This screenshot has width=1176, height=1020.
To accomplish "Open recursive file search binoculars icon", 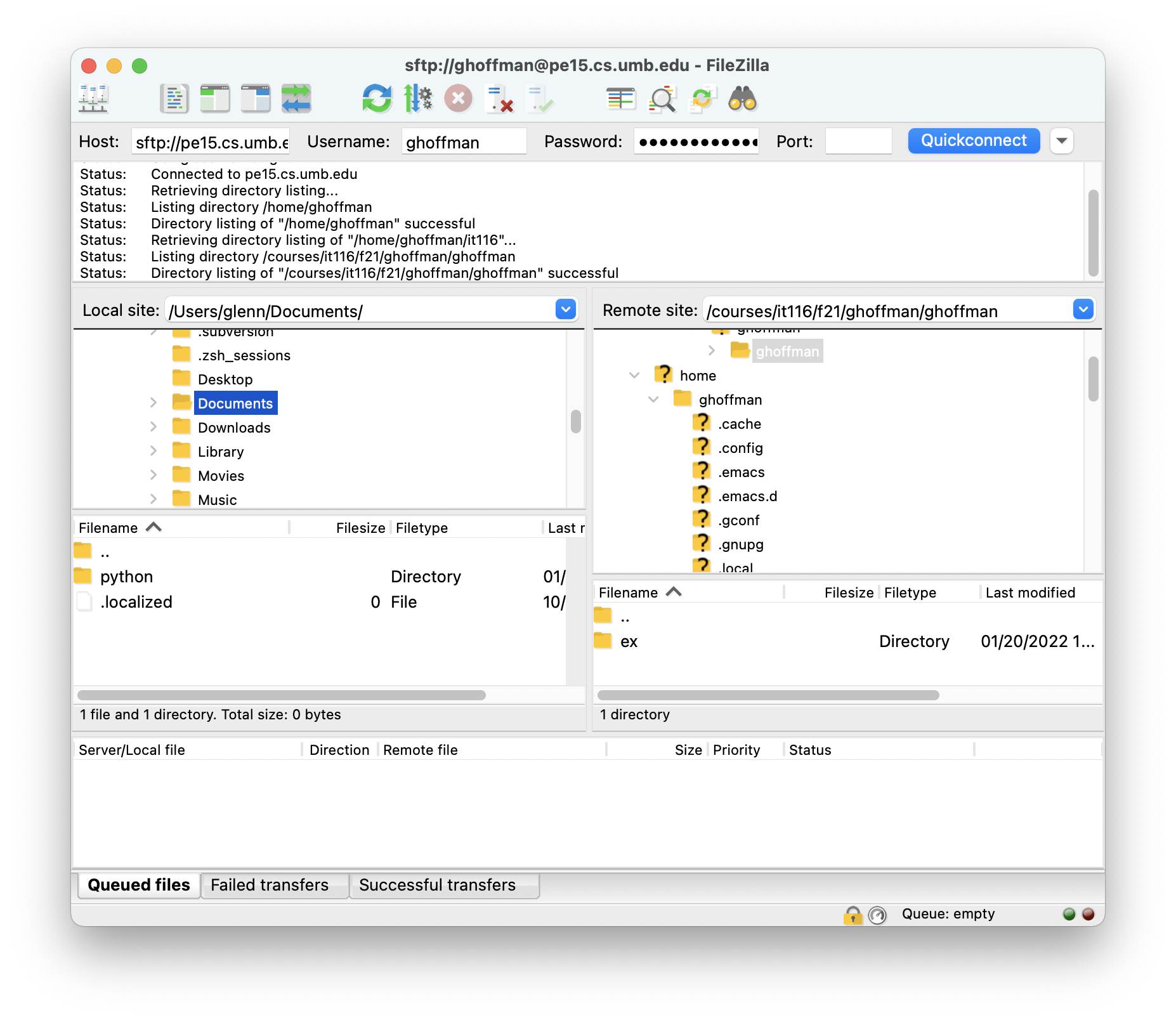I will [x=743, y=100].
